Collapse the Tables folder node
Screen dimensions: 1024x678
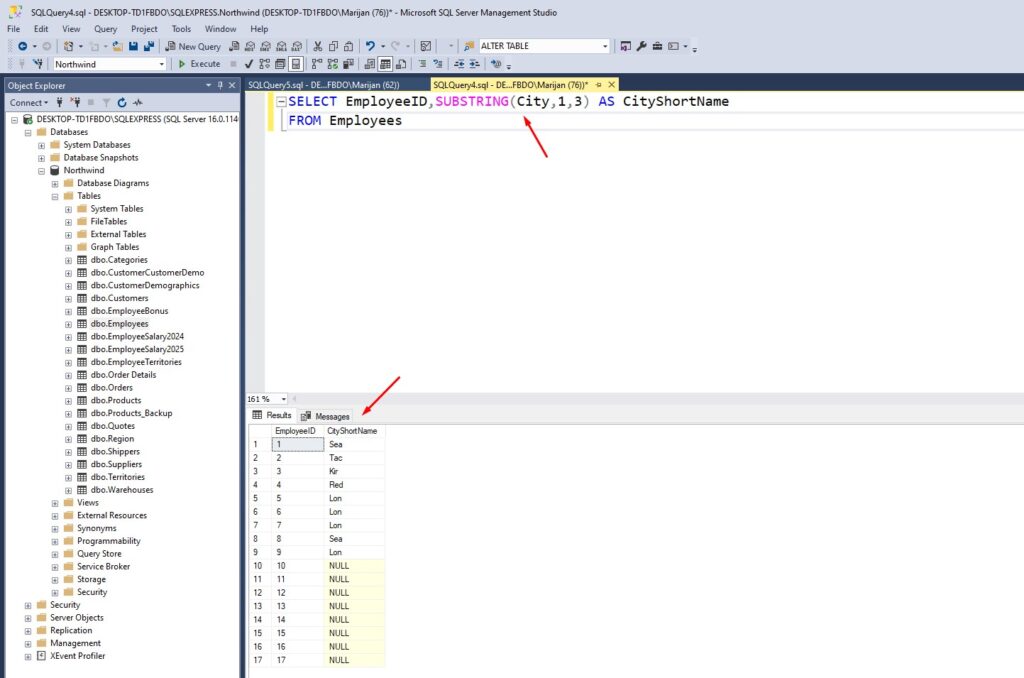coord(55,197)
